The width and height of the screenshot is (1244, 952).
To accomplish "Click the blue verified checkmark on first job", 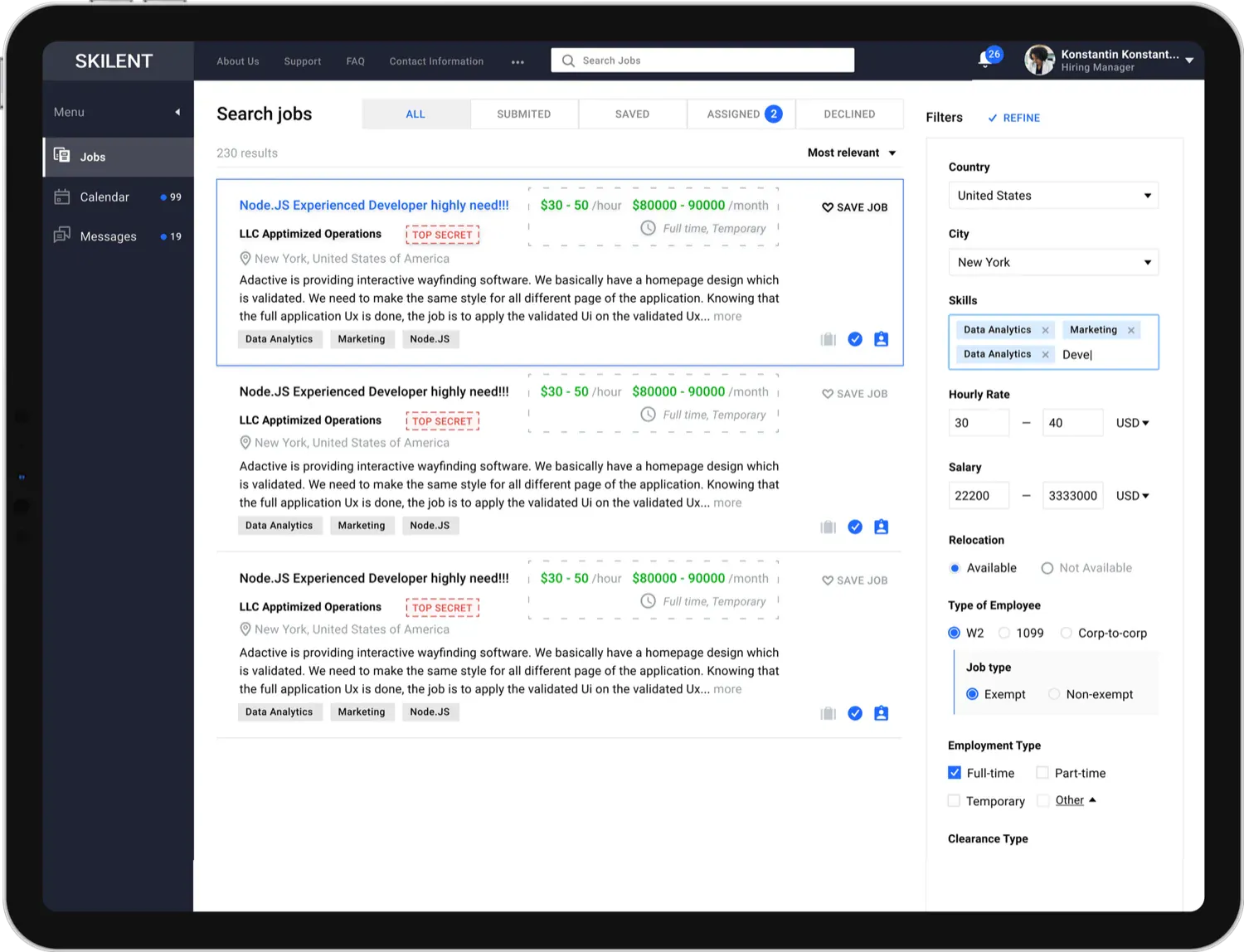I will click(855, 339).
